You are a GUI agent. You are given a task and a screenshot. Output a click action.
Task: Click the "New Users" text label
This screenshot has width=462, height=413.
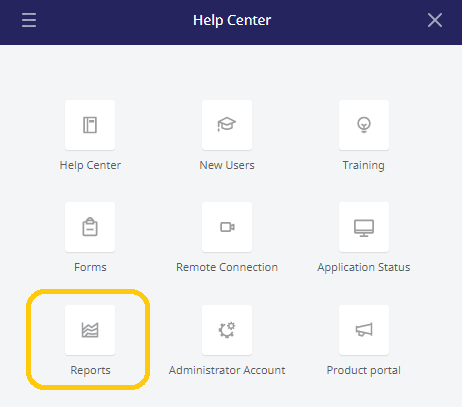tap(227, 165)
